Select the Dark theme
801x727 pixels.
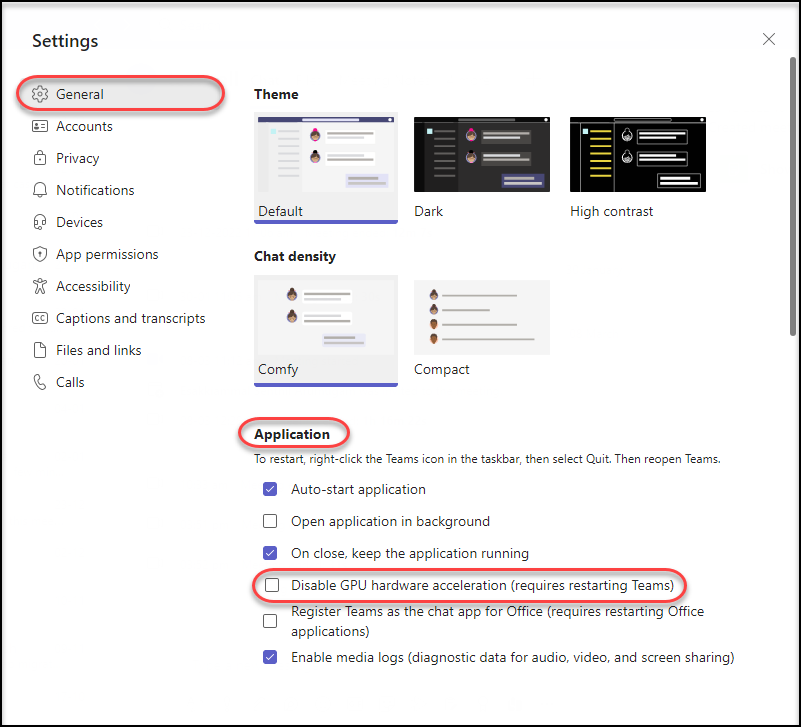pos(481,155)
